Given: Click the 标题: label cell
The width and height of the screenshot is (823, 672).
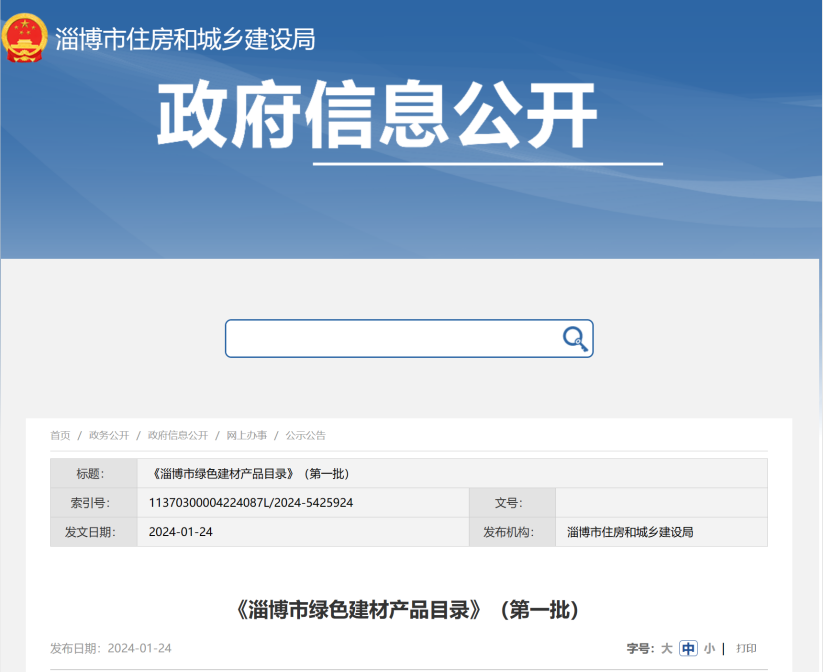Looking at the screenshot, I should 93,474.
